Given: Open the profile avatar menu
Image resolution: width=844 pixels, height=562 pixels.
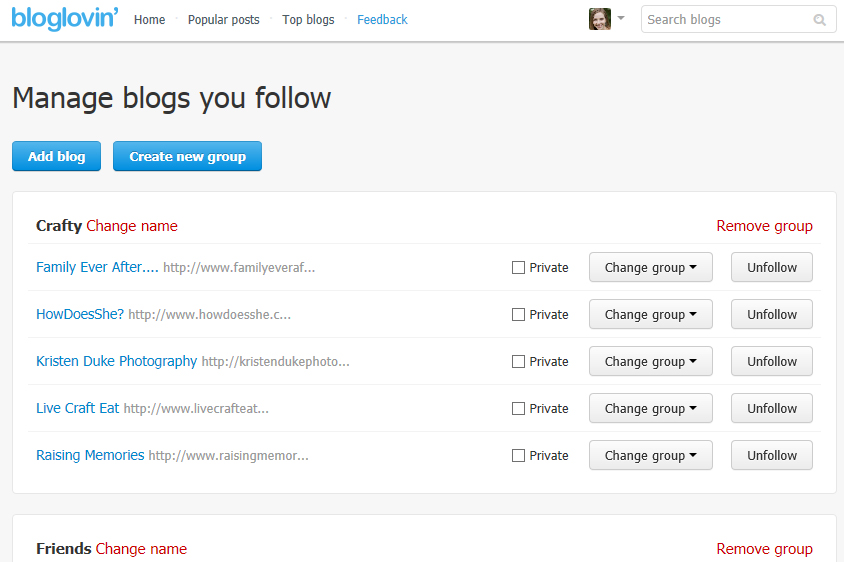Looking at the screenshot, I should 600,19.
